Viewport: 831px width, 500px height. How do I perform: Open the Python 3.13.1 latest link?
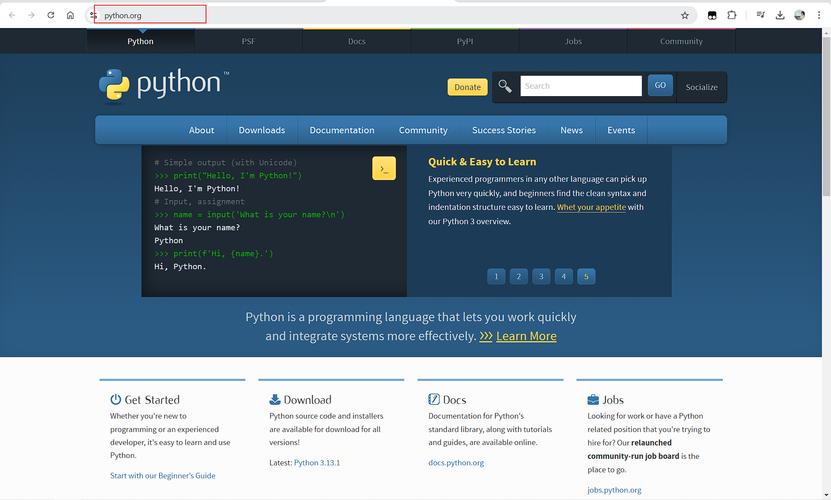pos(317,463)
